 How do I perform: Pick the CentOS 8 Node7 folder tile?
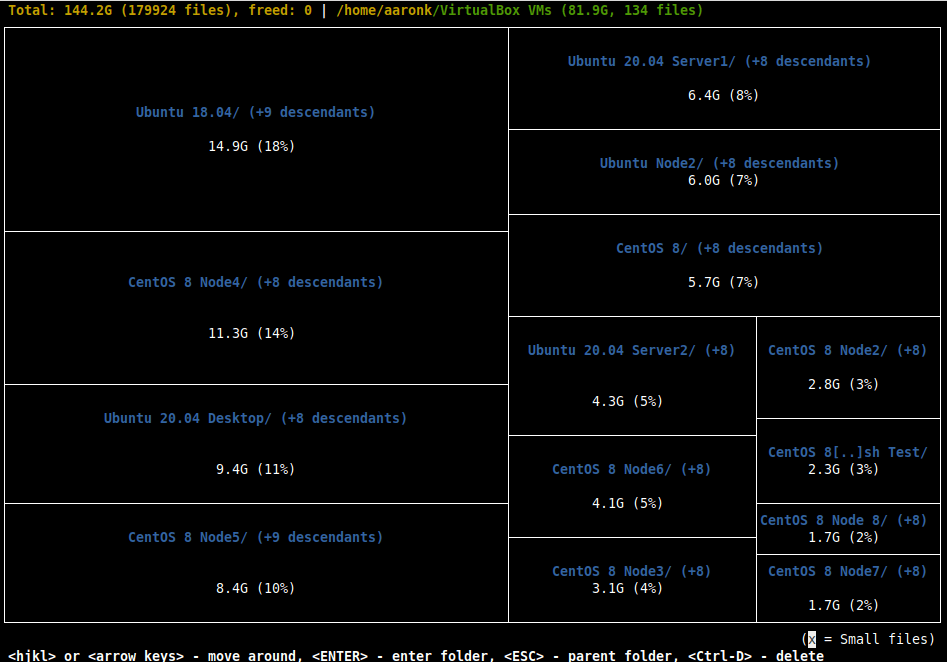[847, 588]
